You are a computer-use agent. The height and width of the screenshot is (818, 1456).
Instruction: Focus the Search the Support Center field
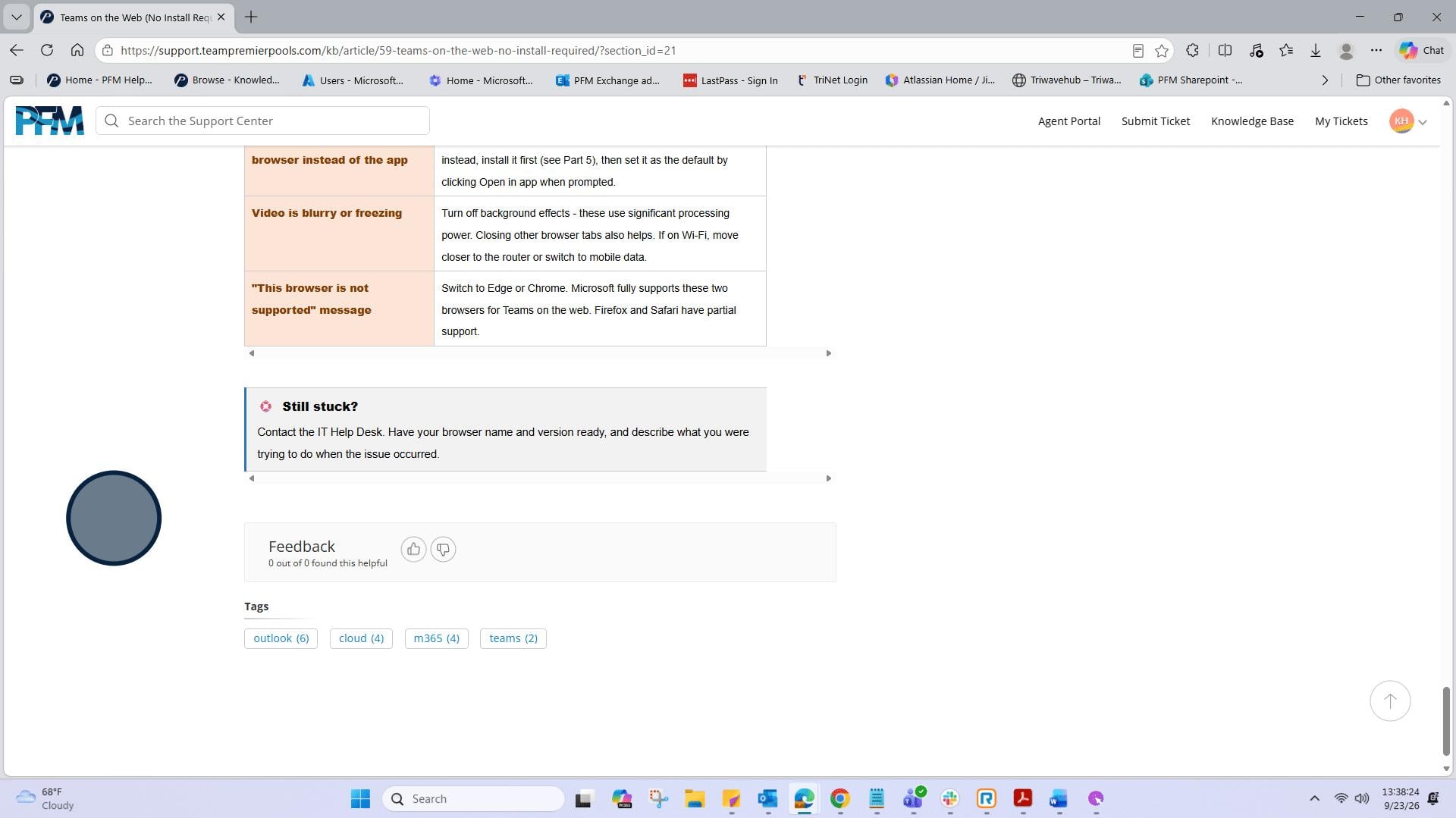tap(262, 121)
